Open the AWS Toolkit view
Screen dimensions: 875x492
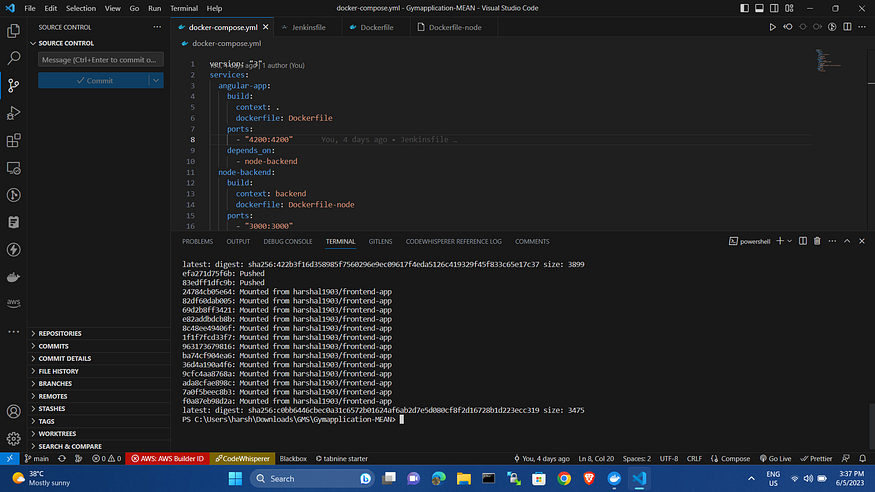13,303
